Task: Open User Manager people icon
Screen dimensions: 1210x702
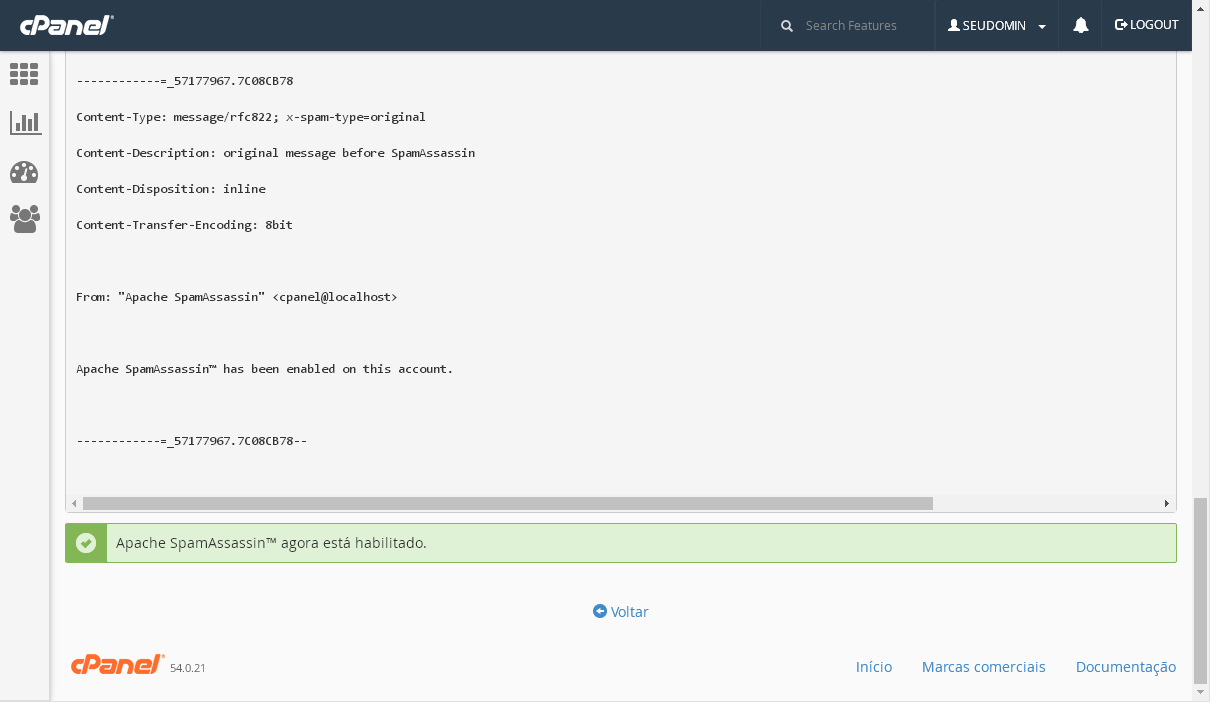Action: [x=24, y=219]
